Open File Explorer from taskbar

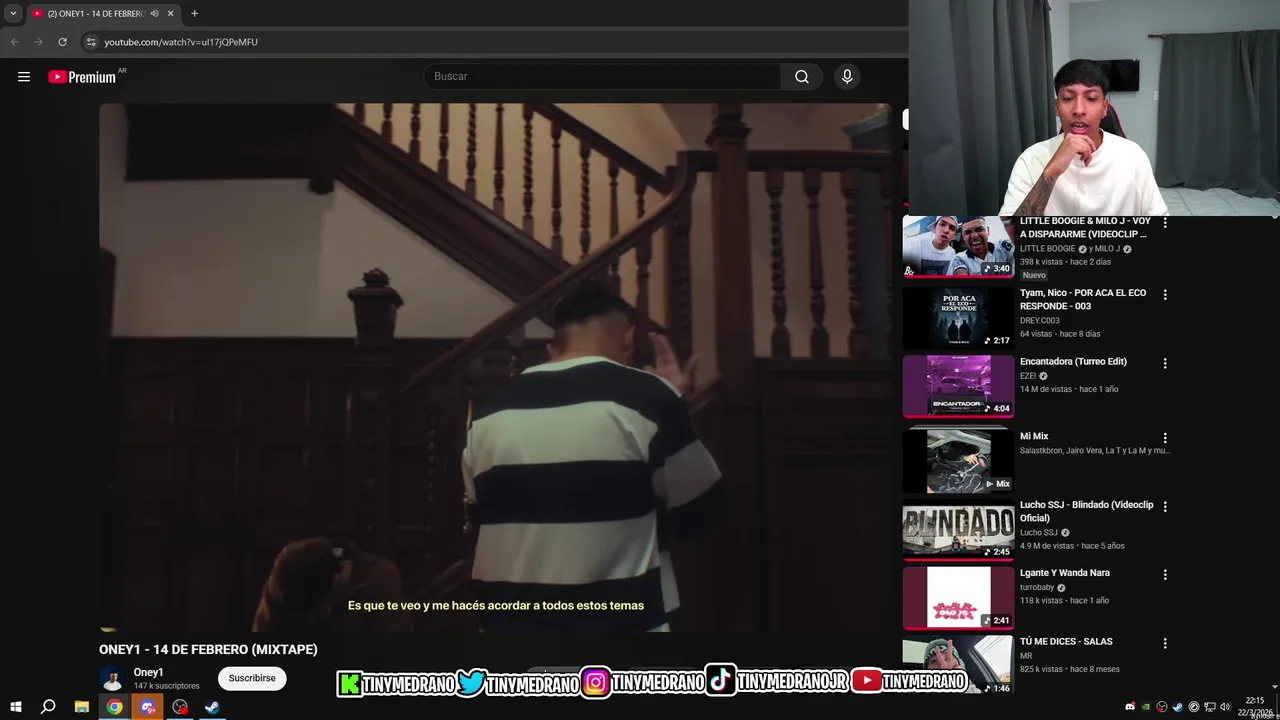[82, 707]
